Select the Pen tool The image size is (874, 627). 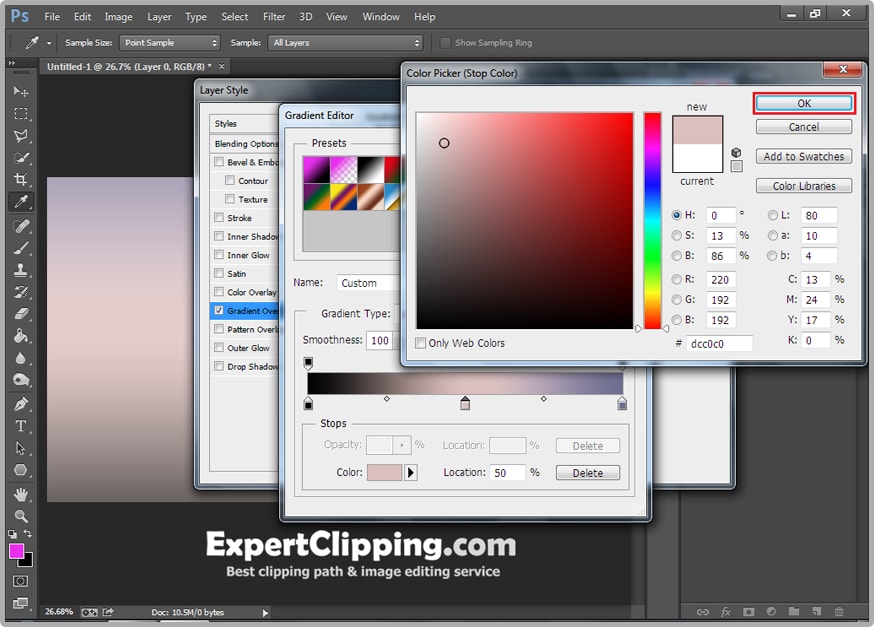pyautogui.click(x=20, y=403)
